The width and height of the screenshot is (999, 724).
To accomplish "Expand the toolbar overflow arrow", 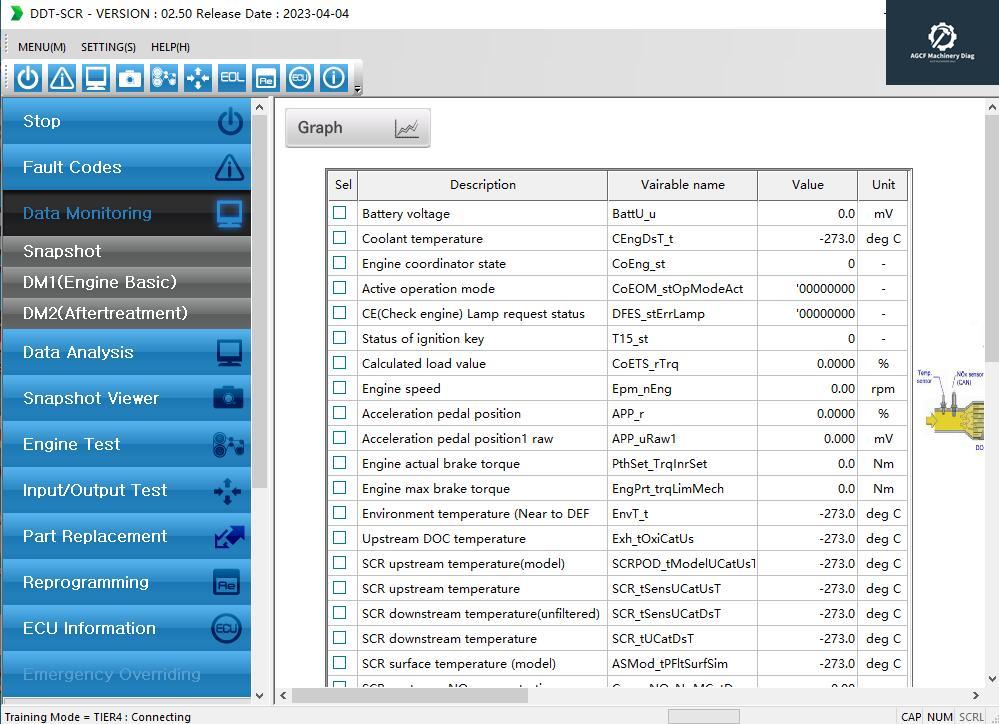I will click(x=358, y=89).
